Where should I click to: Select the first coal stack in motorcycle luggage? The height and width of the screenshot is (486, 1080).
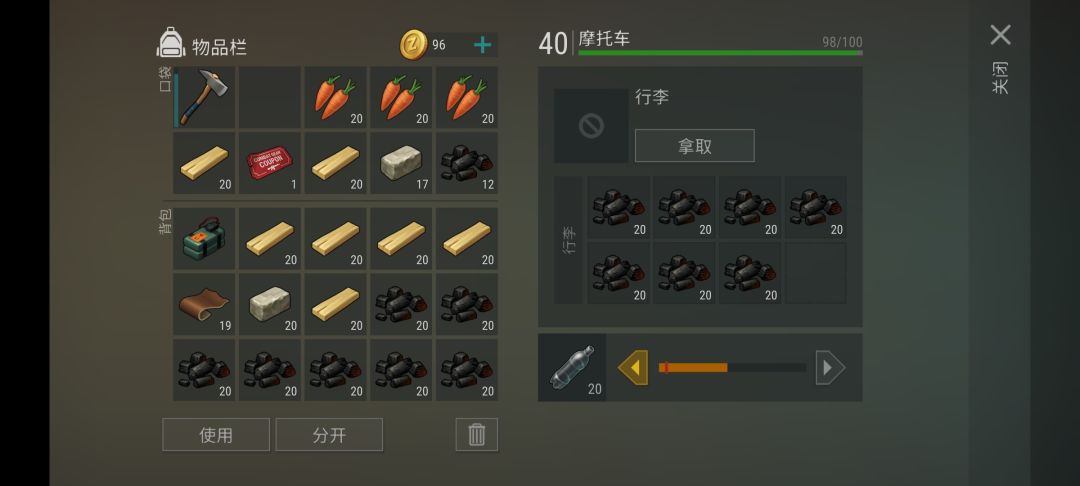pyautogui.click(x=619, y=207)
